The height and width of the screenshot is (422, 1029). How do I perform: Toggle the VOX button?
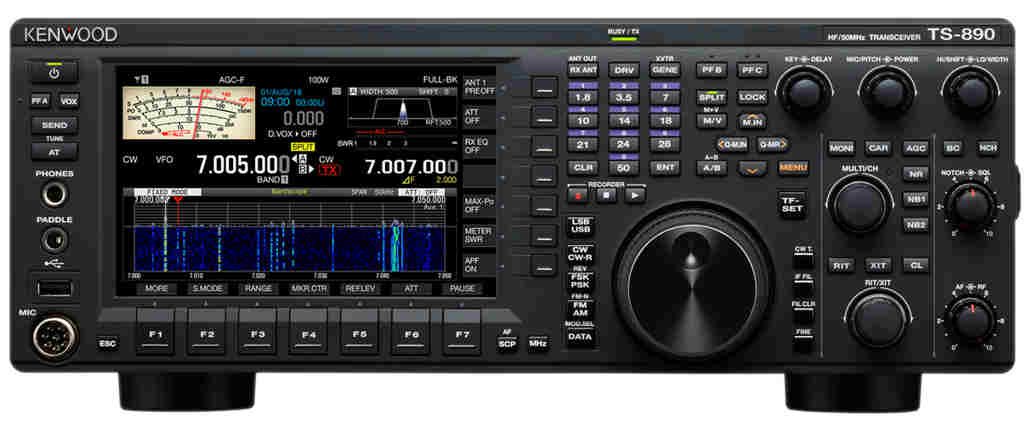point(68,101)
